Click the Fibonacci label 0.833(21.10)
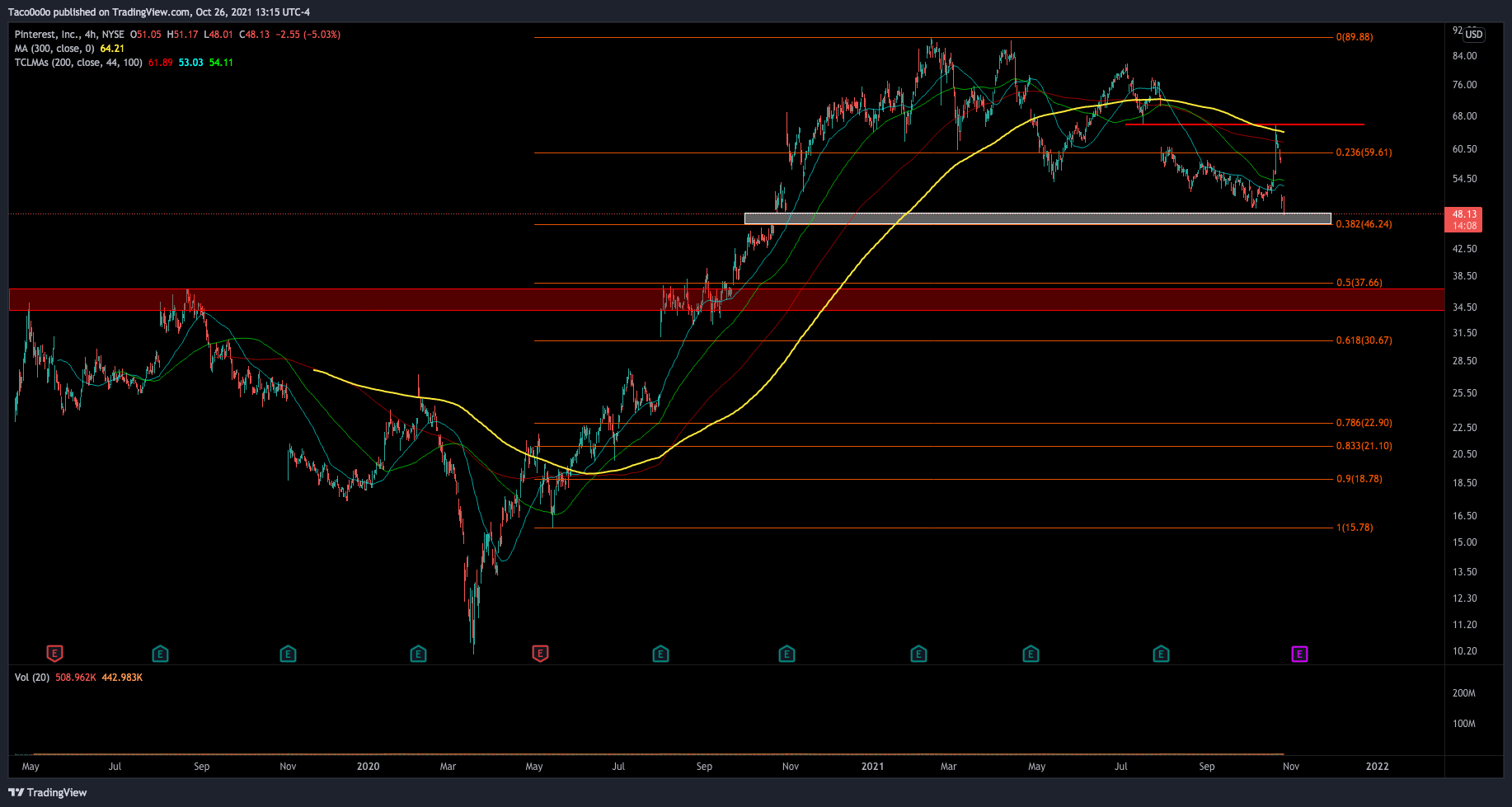The image size is (1512, 807). [x=1364, y=446]
